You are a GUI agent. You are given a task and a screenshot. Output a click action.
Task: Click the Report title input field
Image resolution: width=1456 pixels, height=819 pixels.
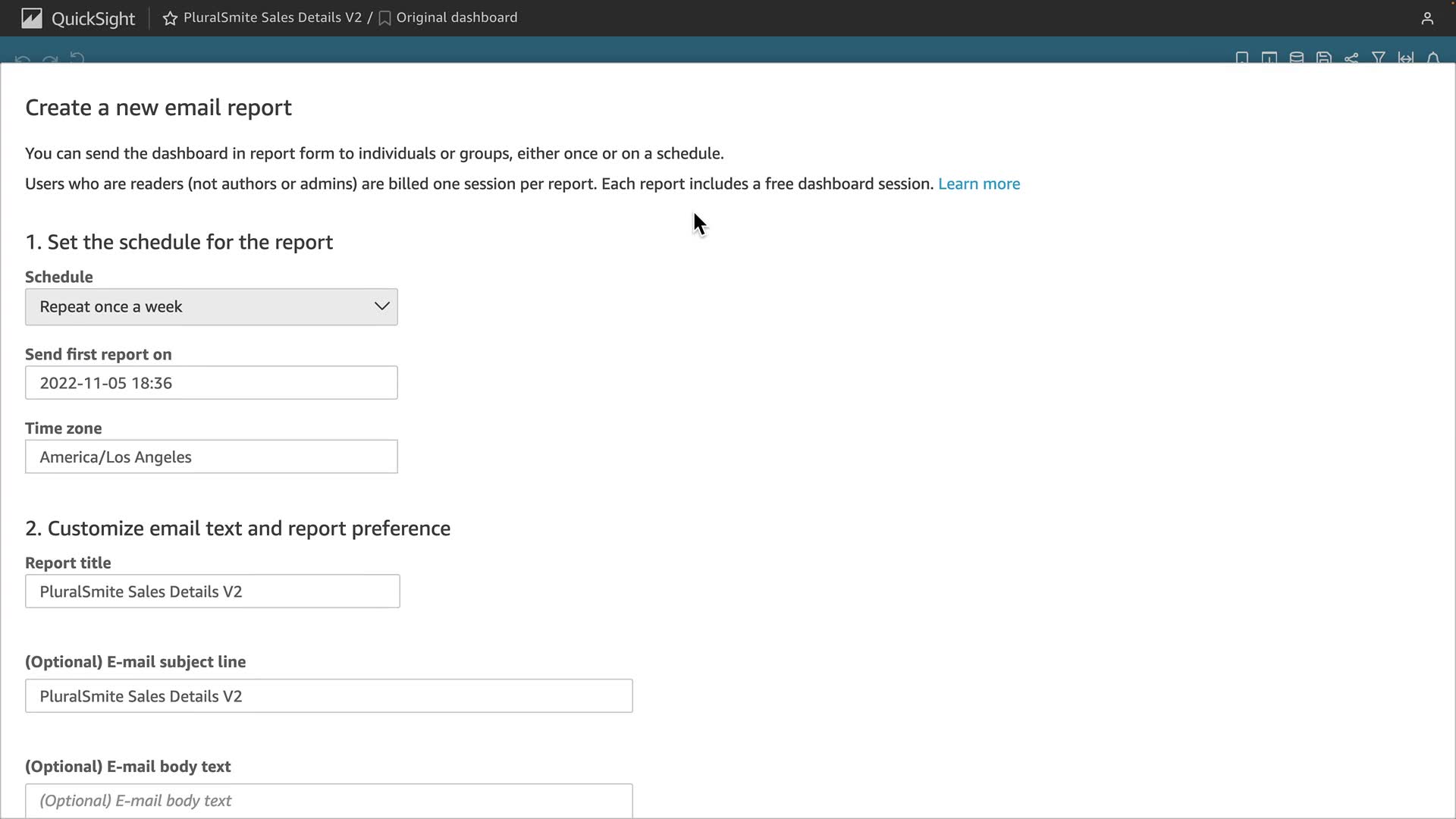click(x=212, y=591)
